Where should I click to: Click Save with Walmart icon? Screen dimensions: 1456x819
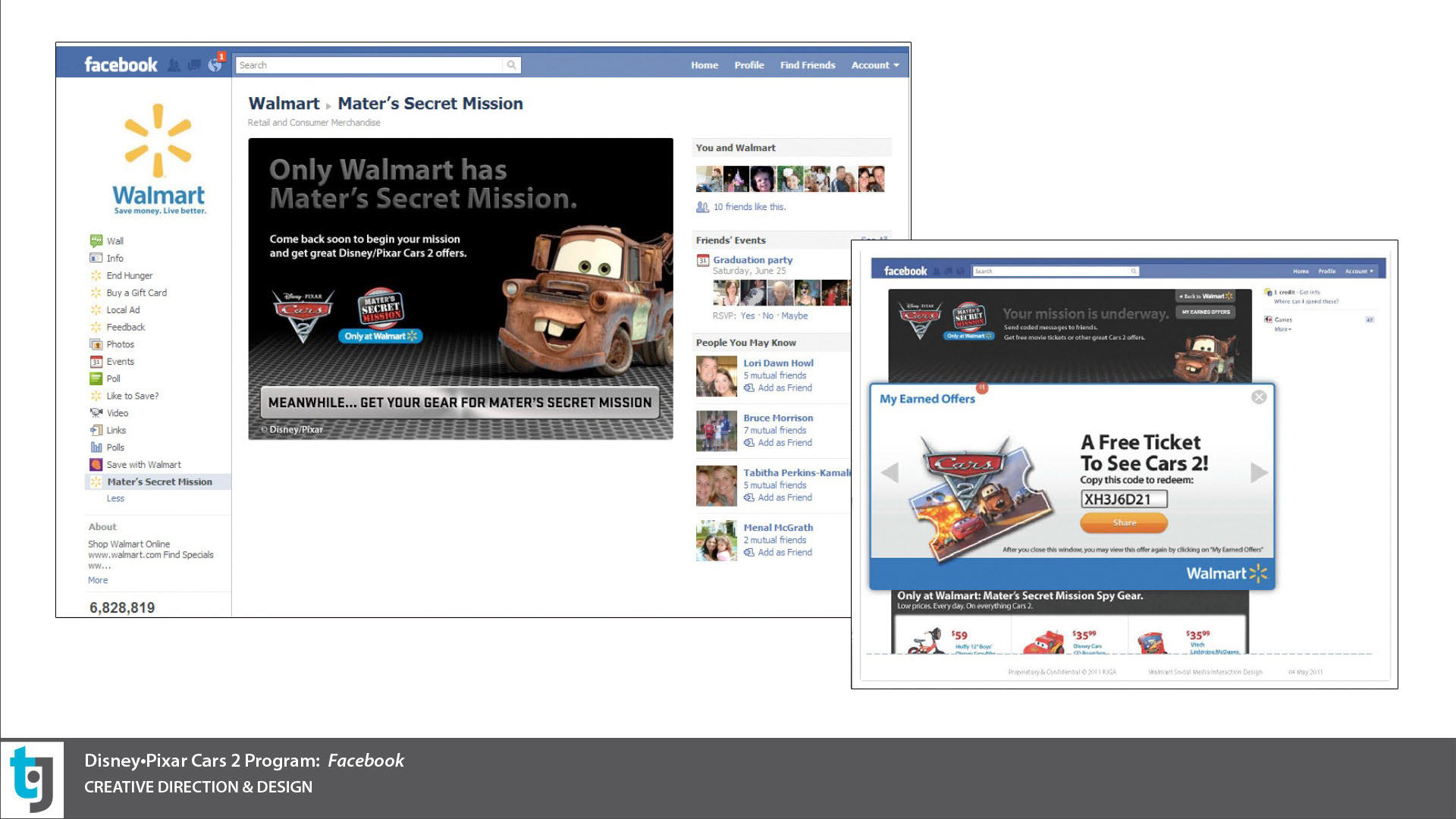click(x=96, y=465)
